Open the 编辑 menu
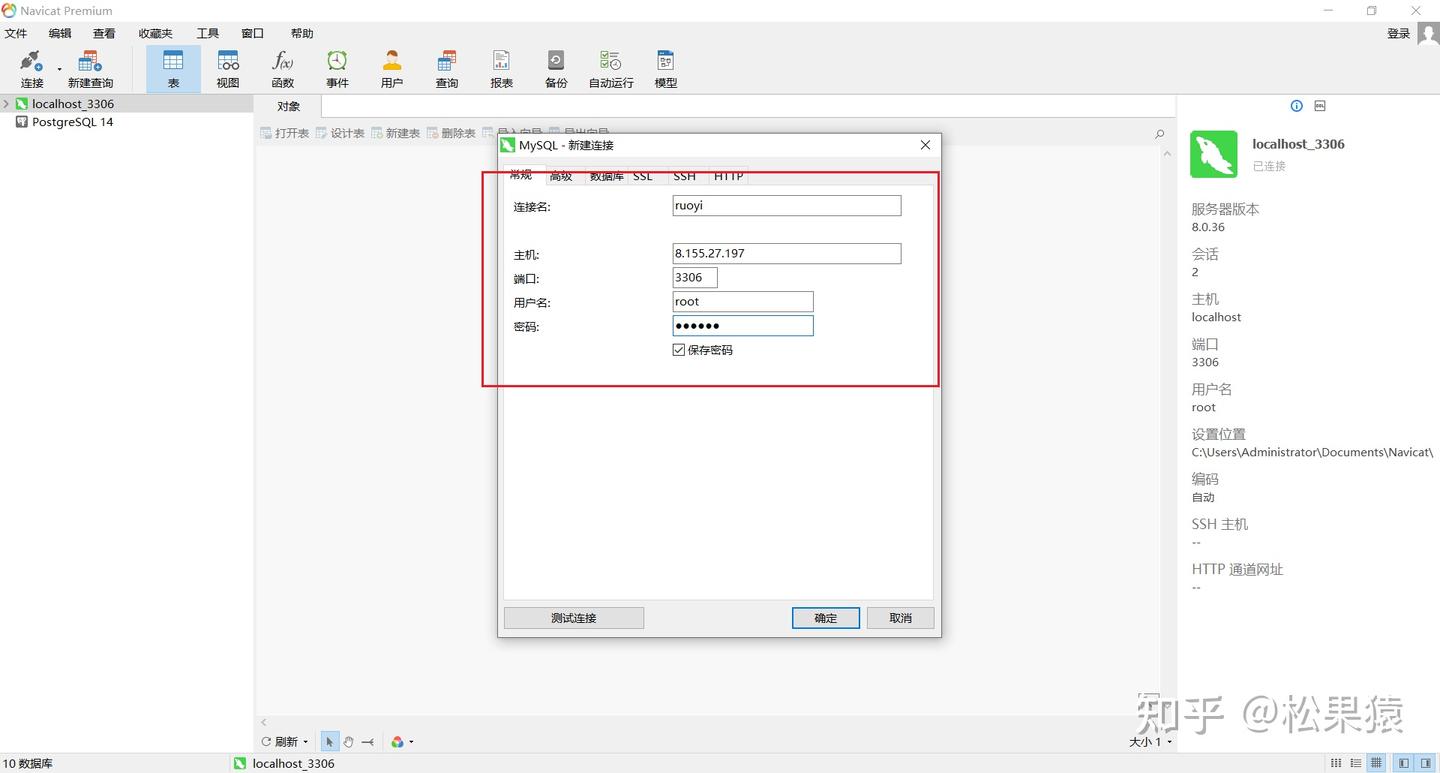The width and height of the screenshot is (1440, 773). [x=60, y=33]
